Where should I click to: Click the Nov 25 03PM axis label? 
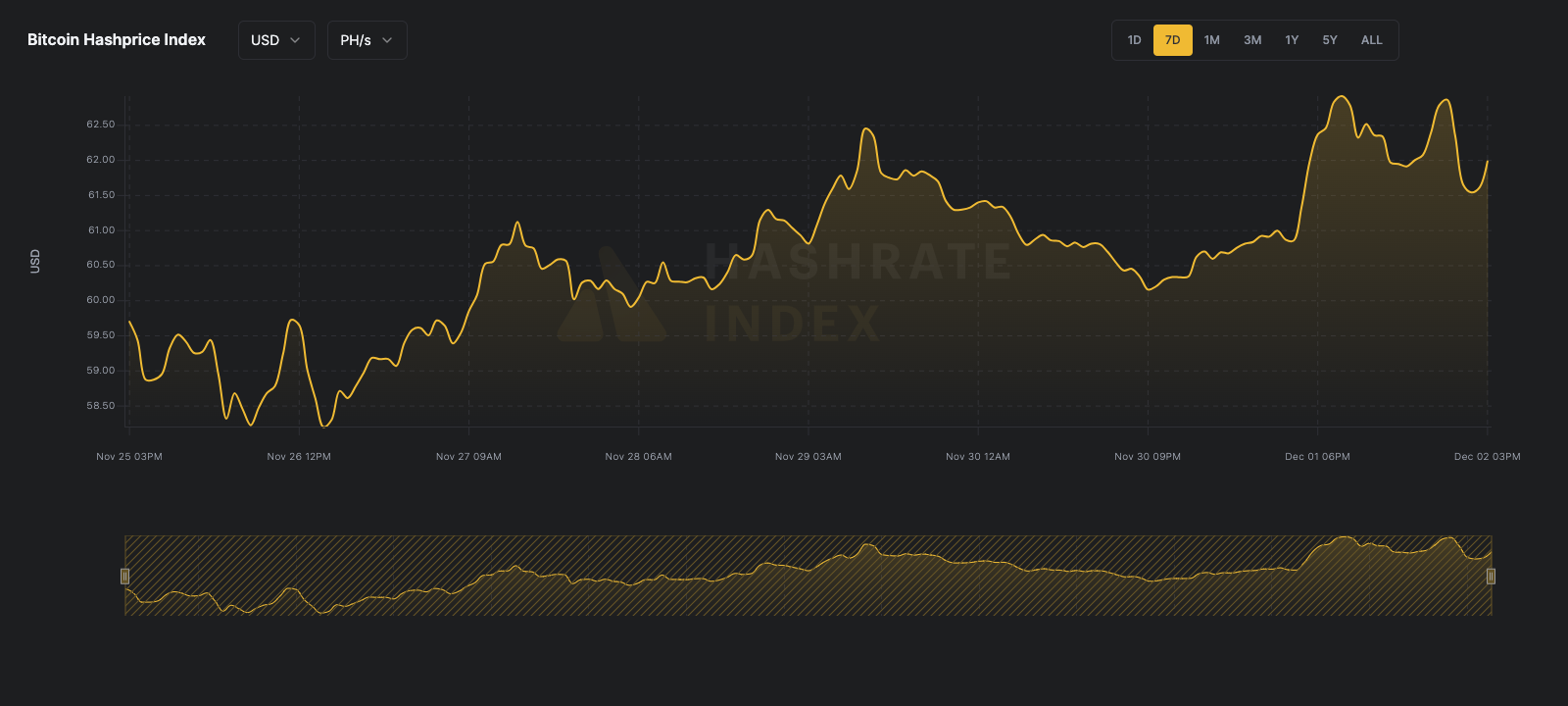[x=129, y=457]
